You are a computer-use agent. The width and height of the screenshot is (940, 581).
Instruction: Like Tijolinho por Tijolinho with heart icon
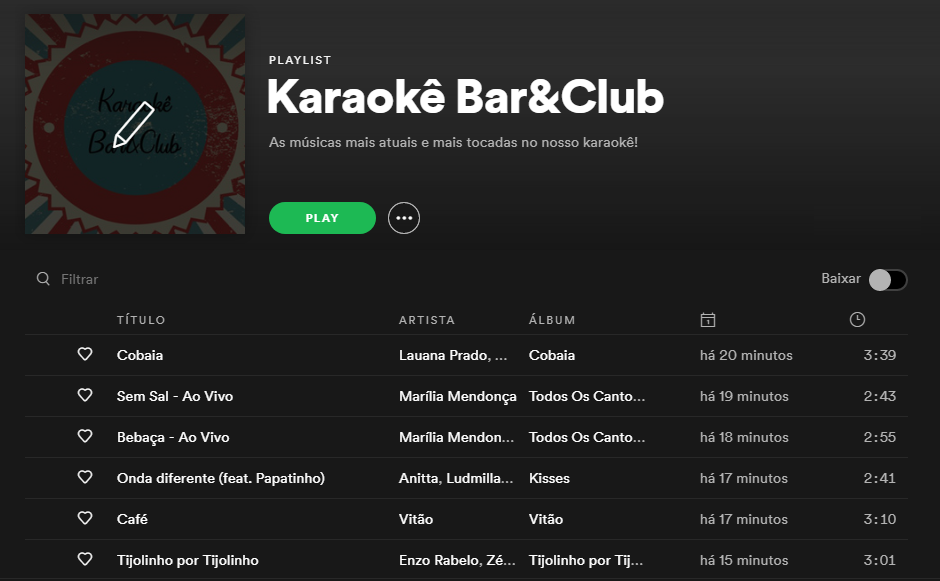(85, 559)
